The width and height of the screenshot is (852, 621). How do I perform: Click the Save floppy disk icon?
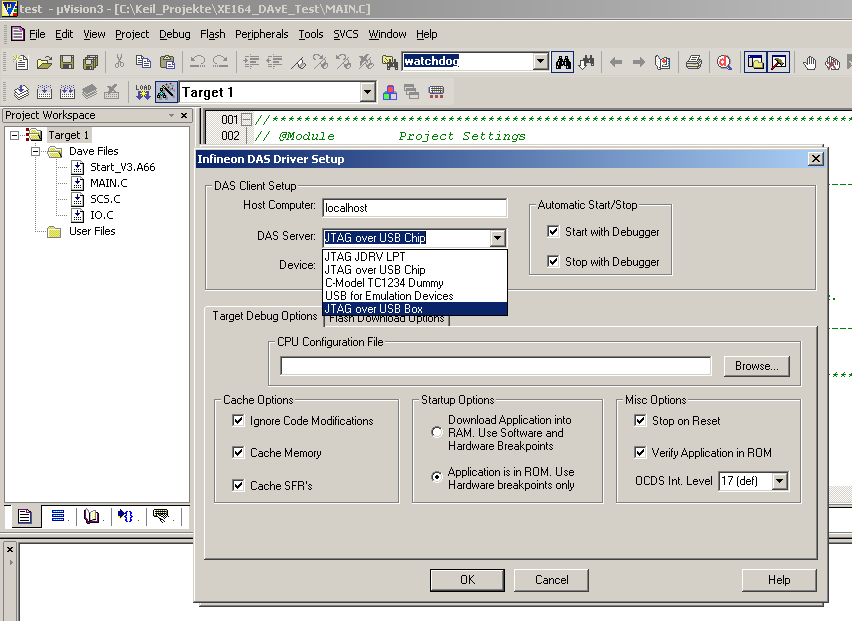click(67, 62)
